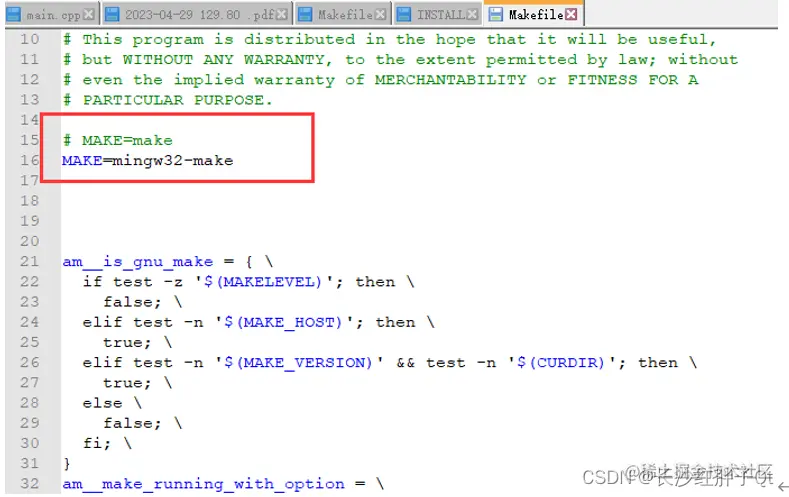Close the INSTALL tab
789x497 pixels.
(472, 15)
